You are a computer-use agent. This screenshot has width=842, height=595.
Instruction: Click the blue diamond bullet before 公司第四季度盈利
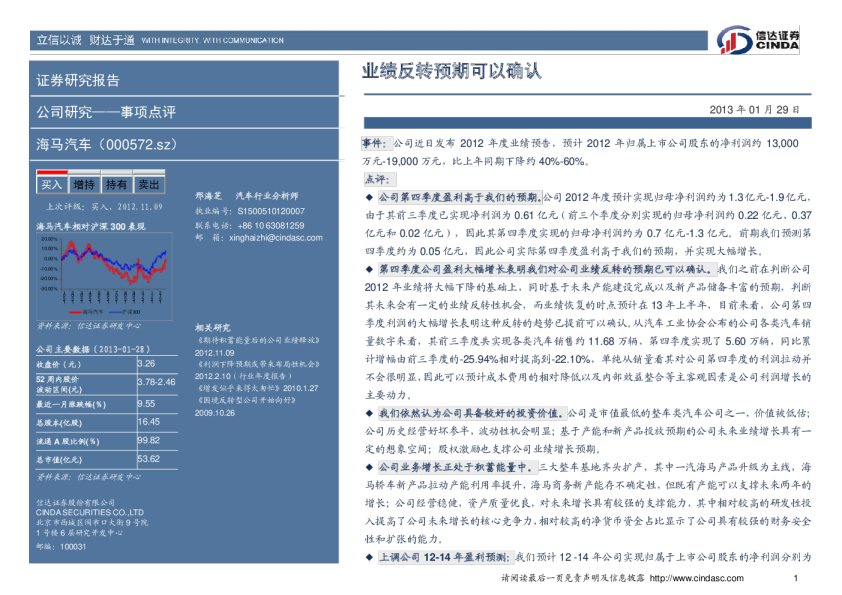point(369,197)
